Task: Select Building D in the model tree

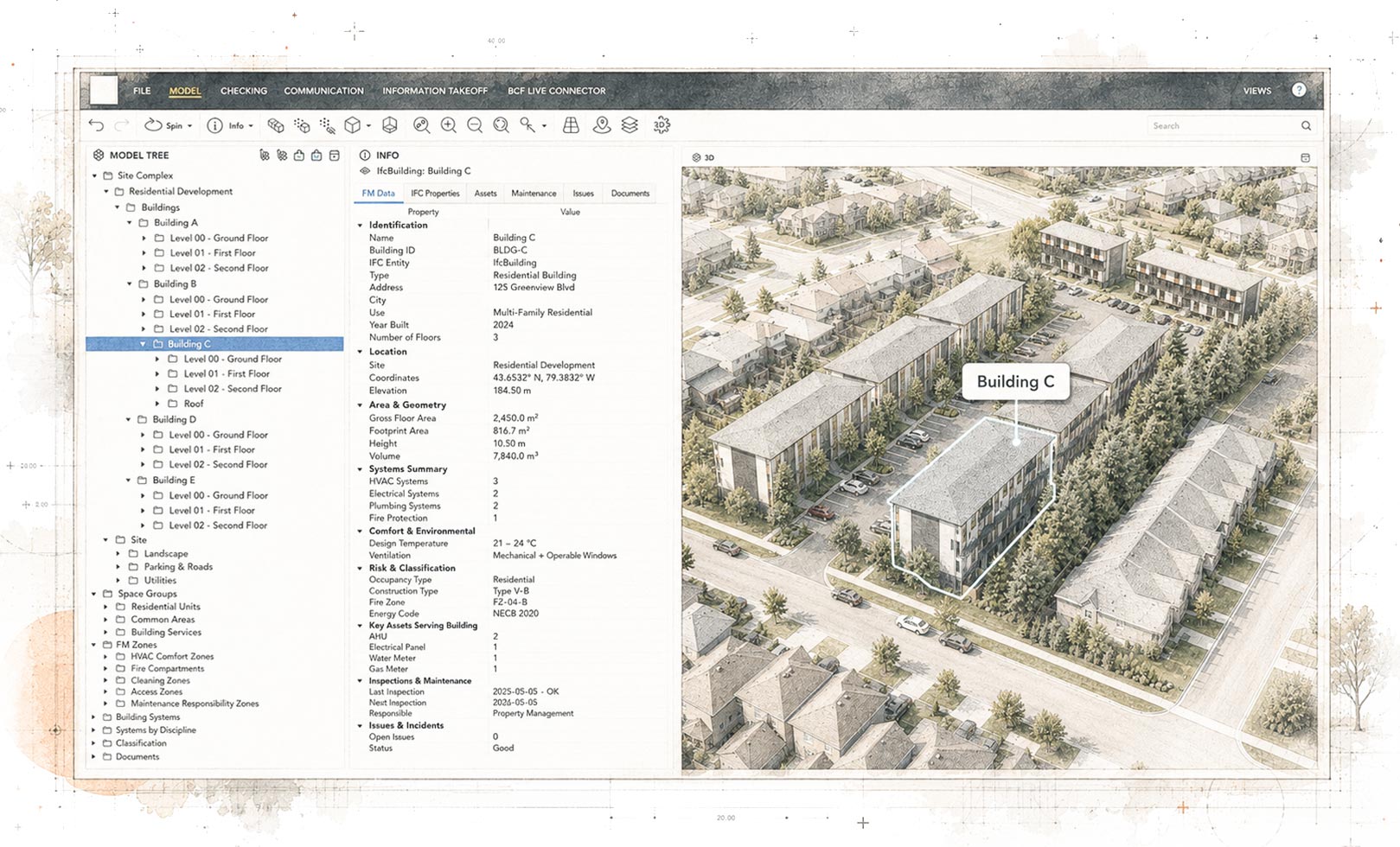Action: [174, 420]
